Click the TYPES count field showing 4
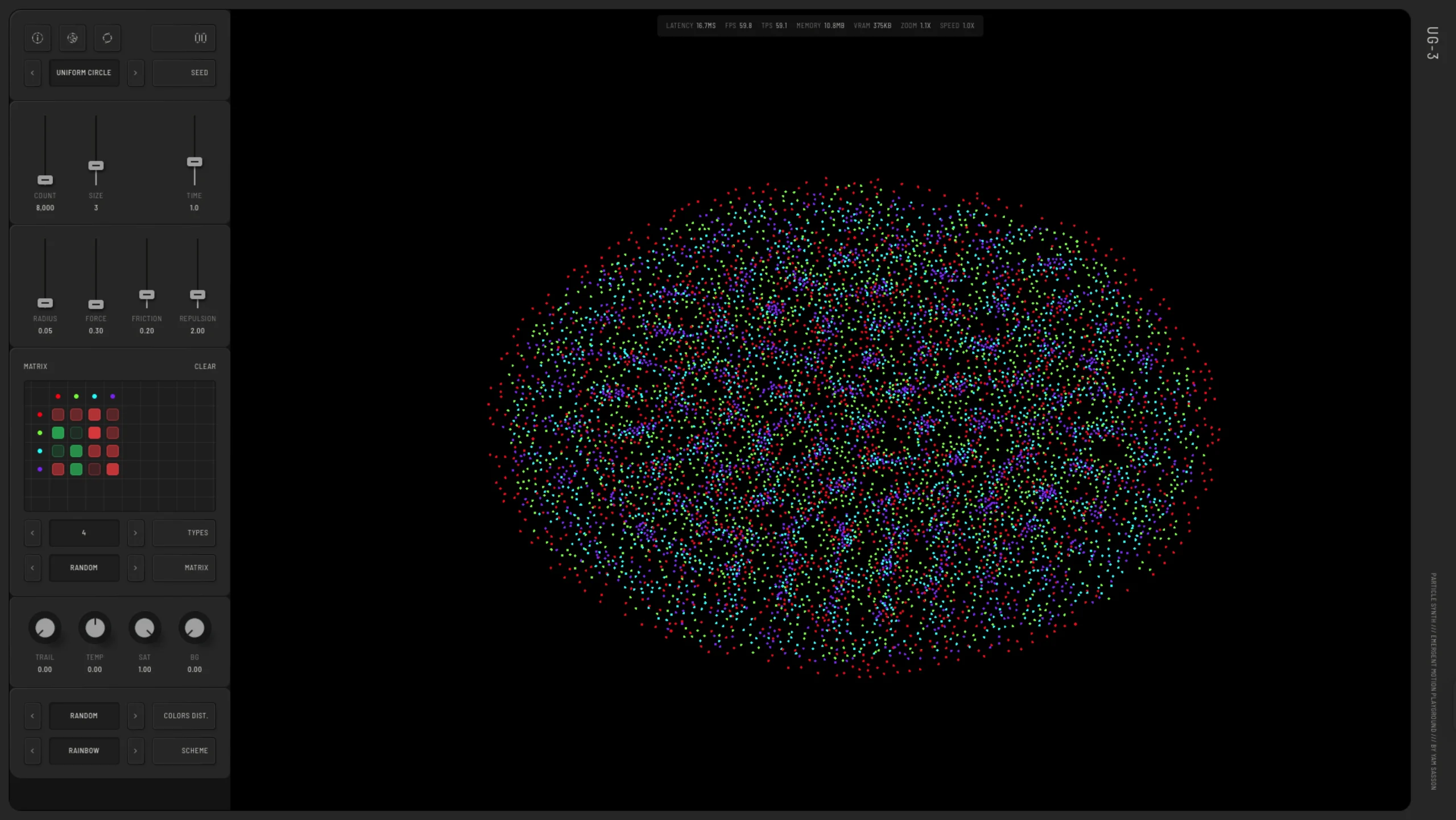The width and height of the screenshot is (1456, 820). tap(84, 533)
